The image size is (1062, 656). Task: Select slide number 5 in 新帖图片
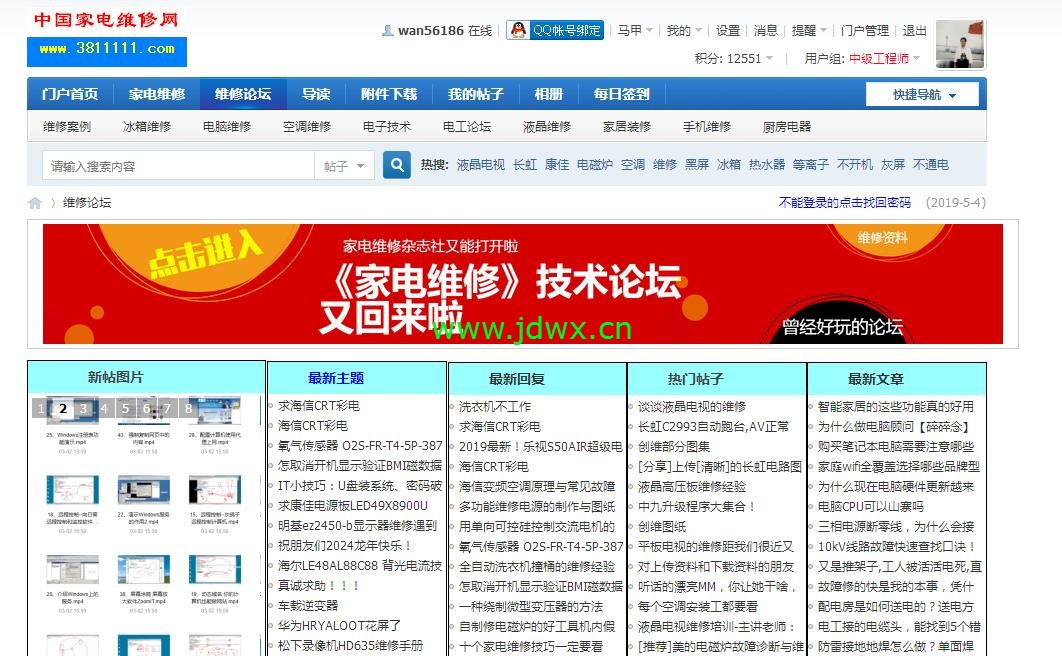pos(125,408)
